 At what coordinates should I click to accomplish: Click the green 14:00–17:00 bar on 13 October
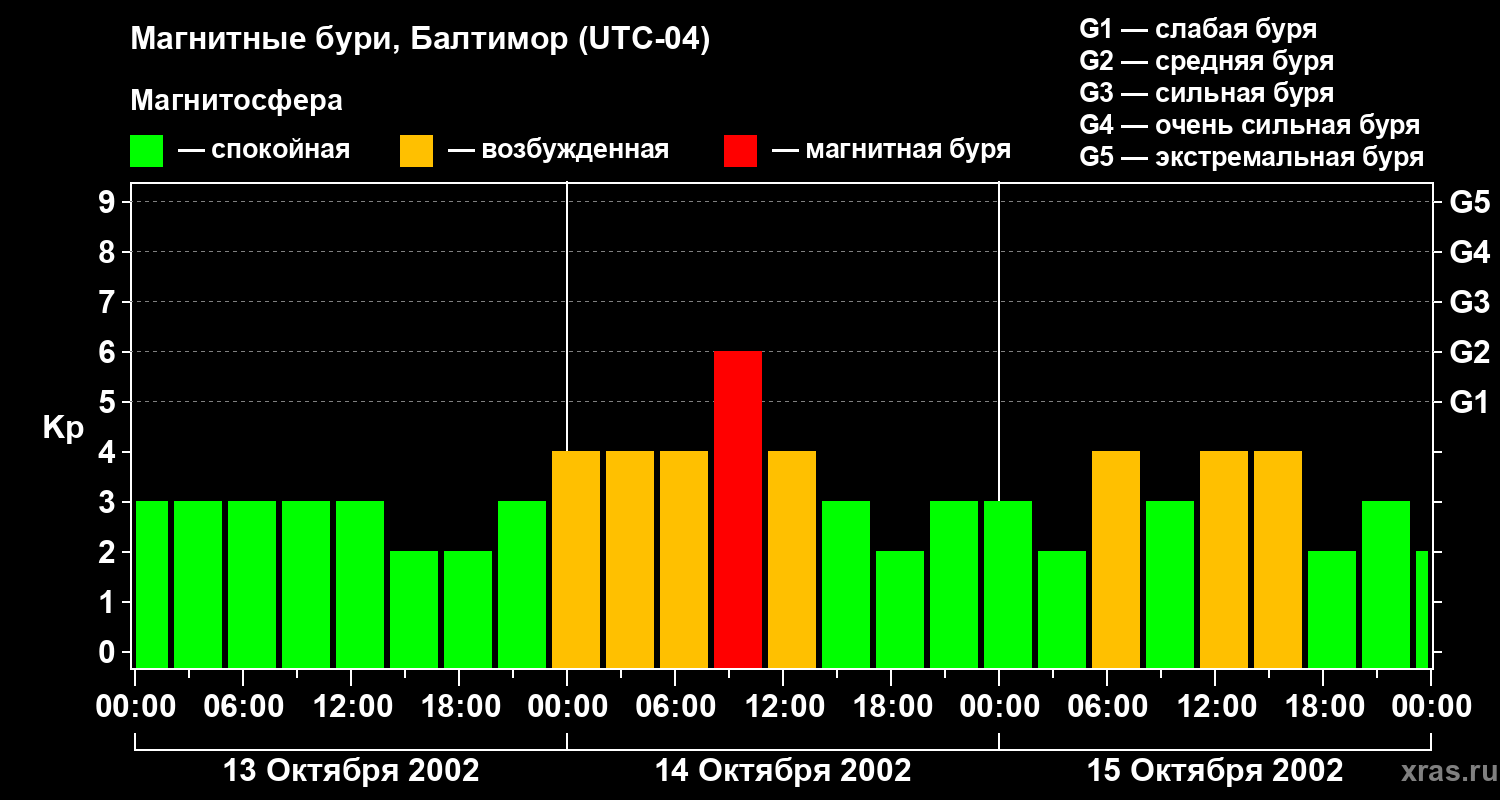pyautogui.click(x=414, y=610)
